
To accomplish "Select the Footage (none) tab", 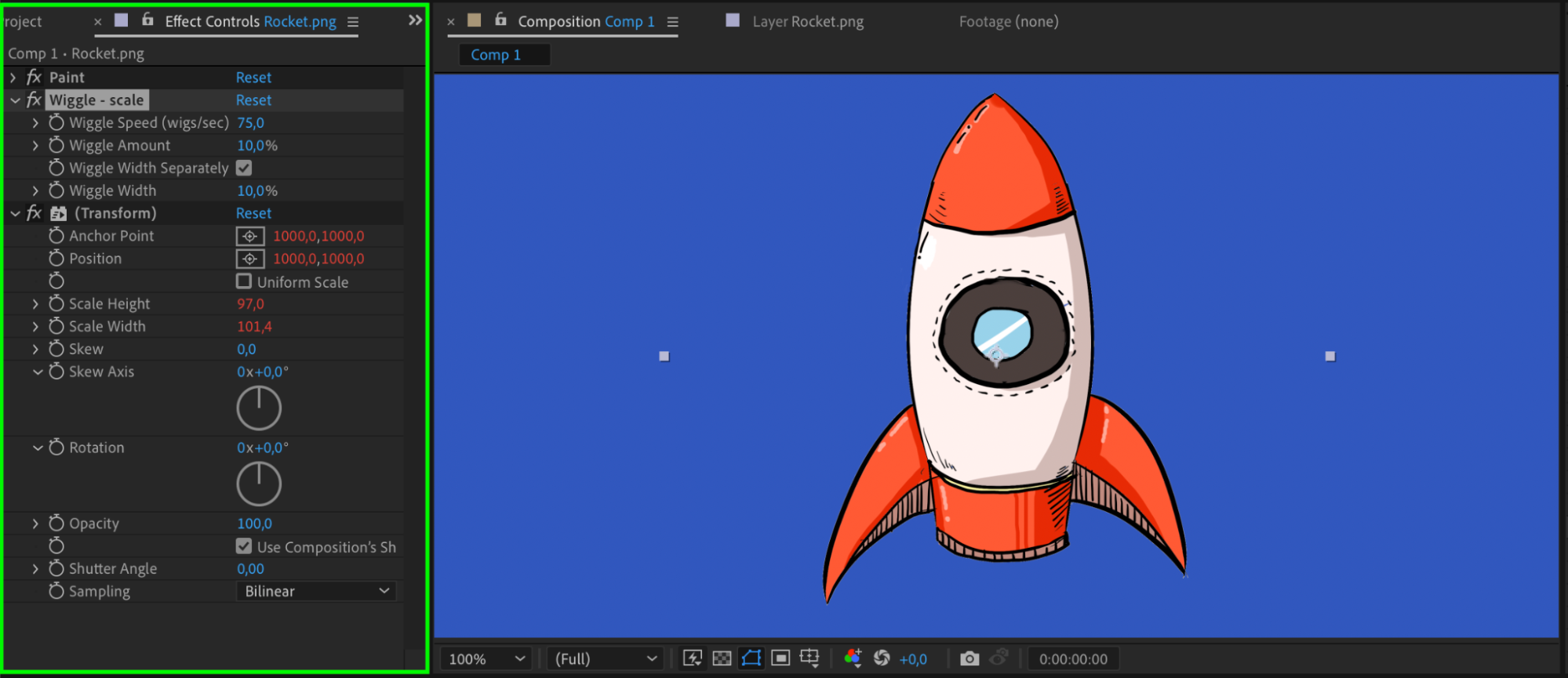I will pyautogui.click(x=1008, y=22).
